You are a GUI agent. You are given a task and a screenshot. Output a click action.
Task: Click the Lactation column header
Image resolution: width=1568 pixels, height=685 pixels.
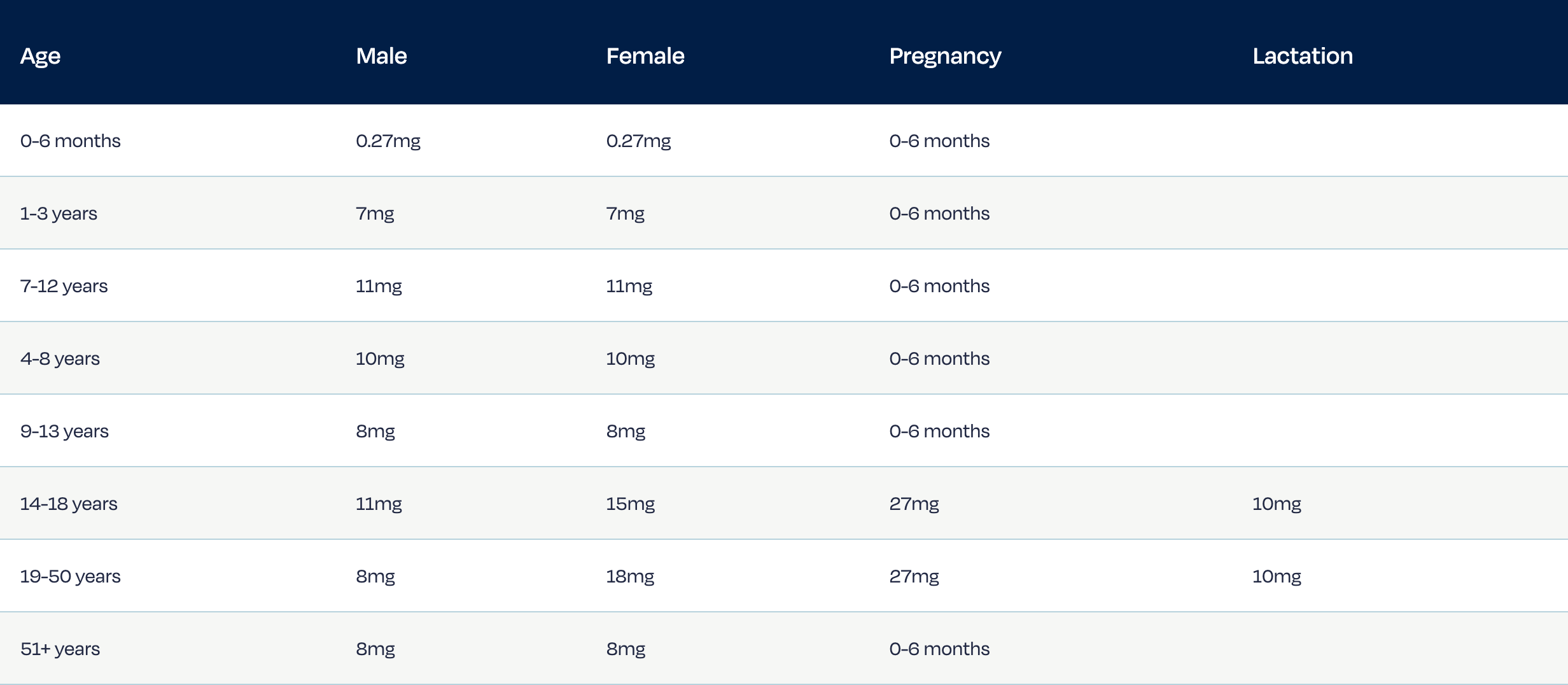pos(1302,56)
